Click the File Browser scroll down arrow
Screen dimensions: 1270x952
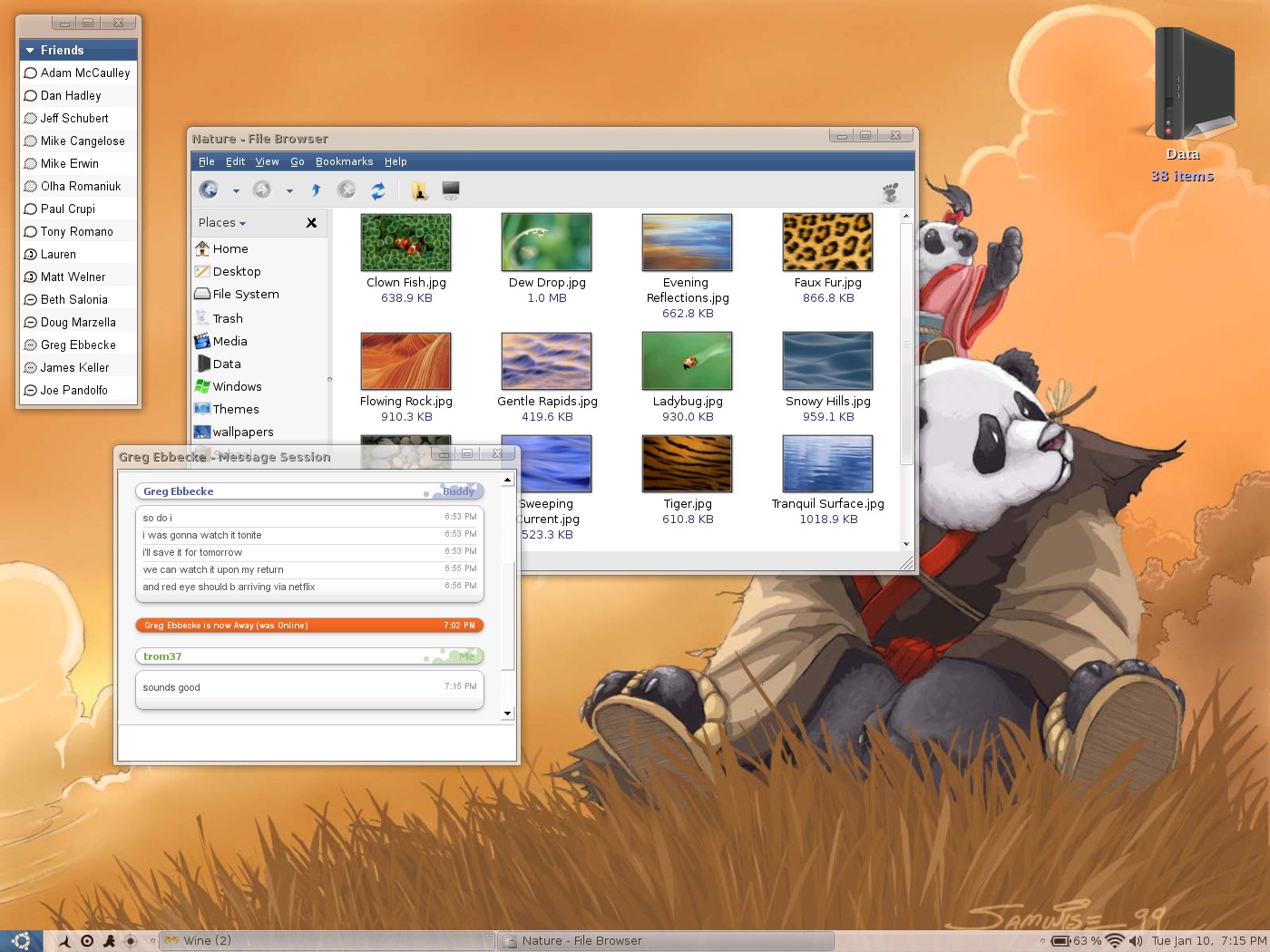tap(906, 544)
